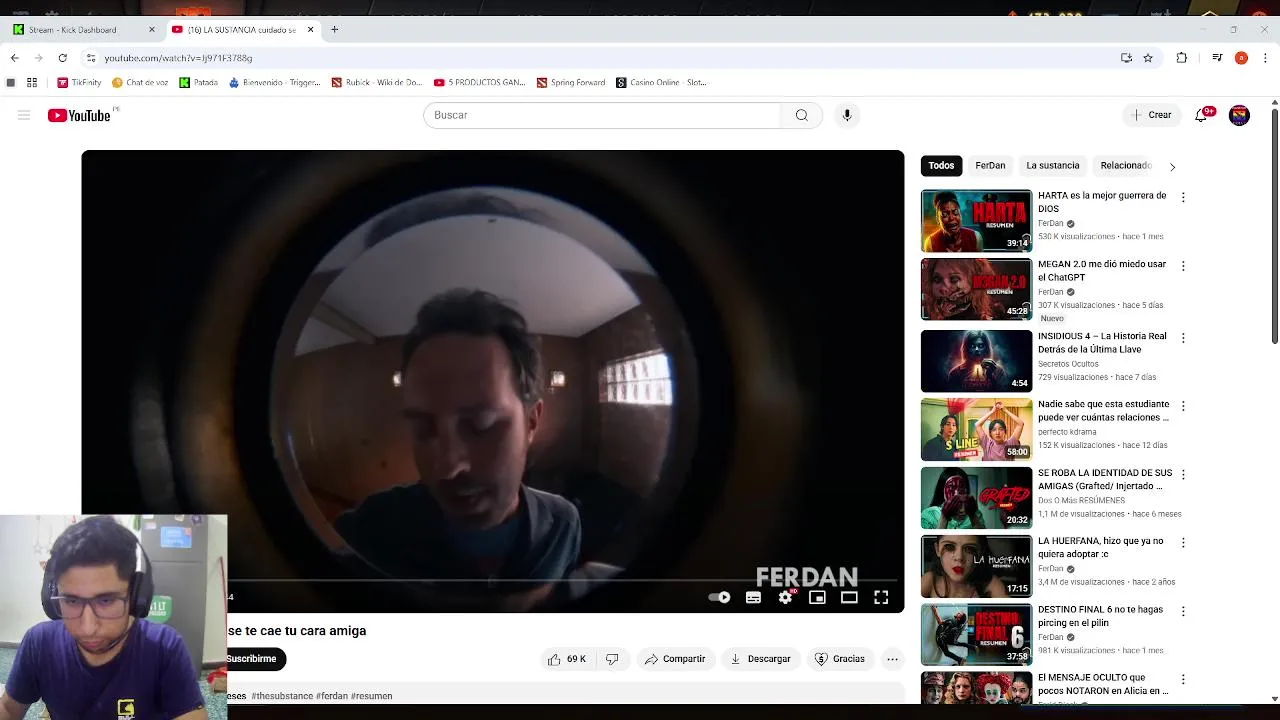Image resolution: width=1280 pixels, height=720 pixels.
Task: Open 'El MENSAJE OCULTO' video title
Action: click(x=1103, y=684)
